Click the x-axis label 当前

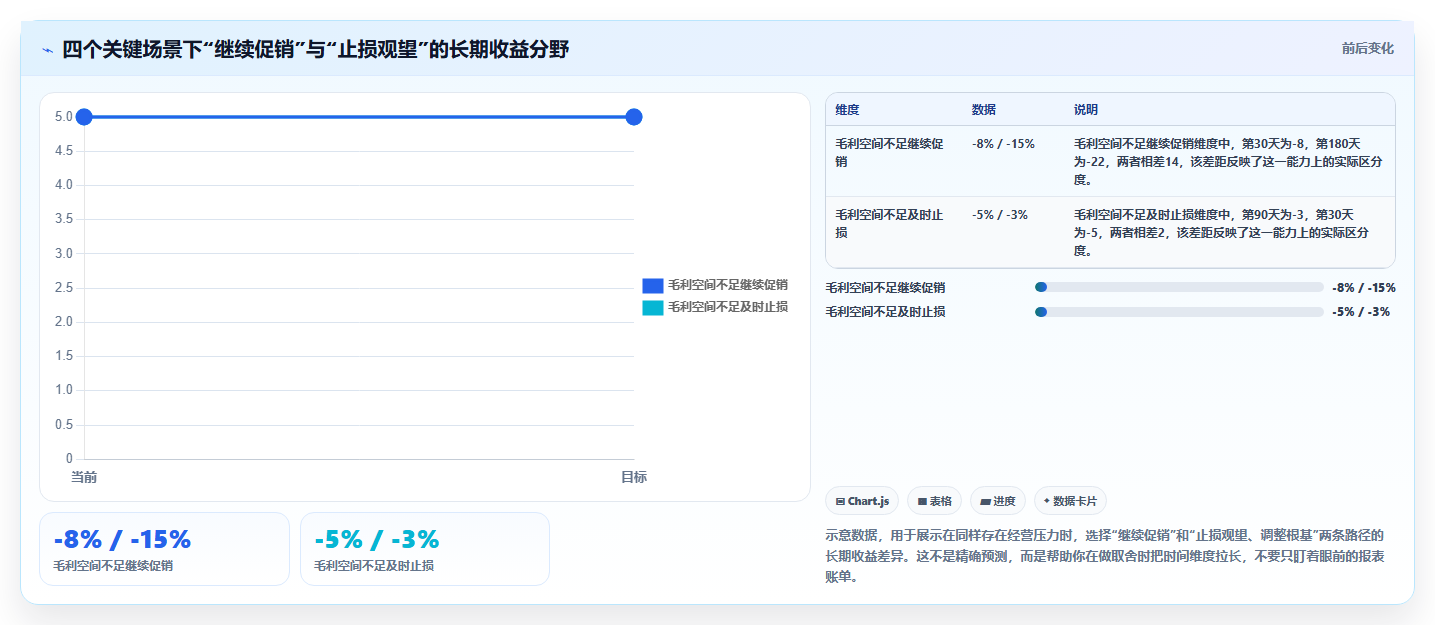(84, 477)
